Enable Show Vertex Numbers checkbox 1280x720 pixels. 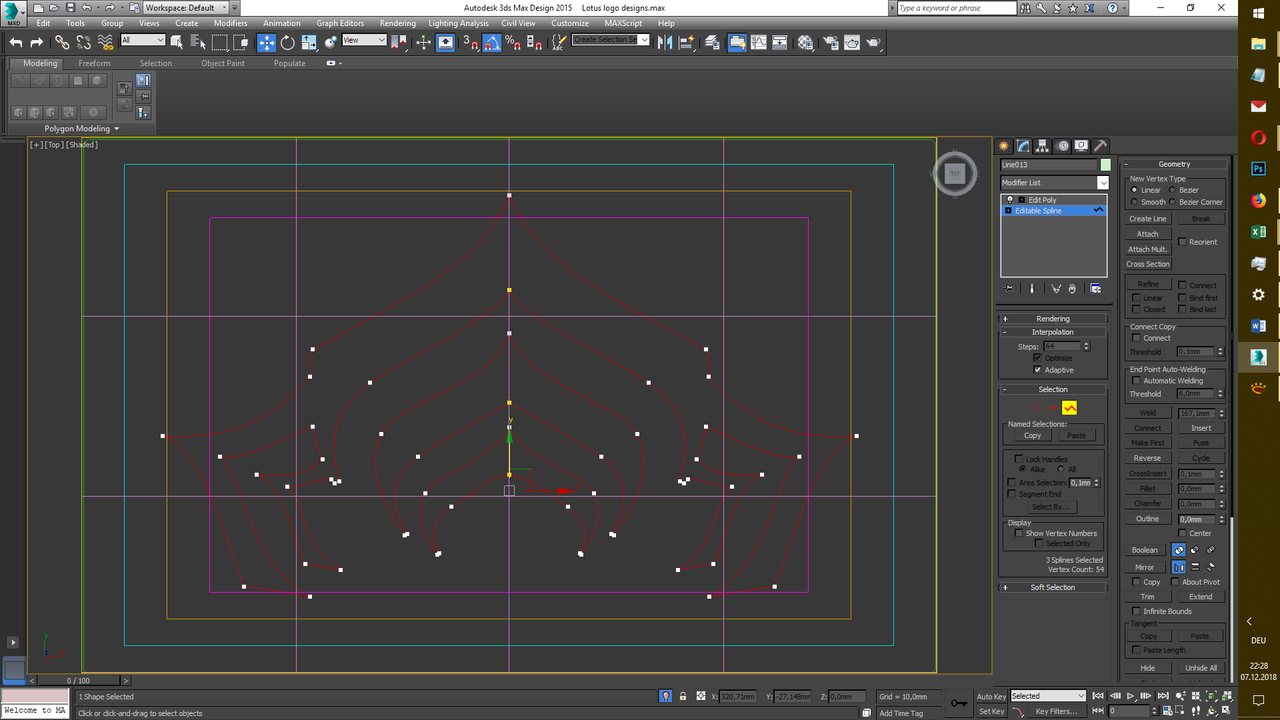tap(1018, 533)
